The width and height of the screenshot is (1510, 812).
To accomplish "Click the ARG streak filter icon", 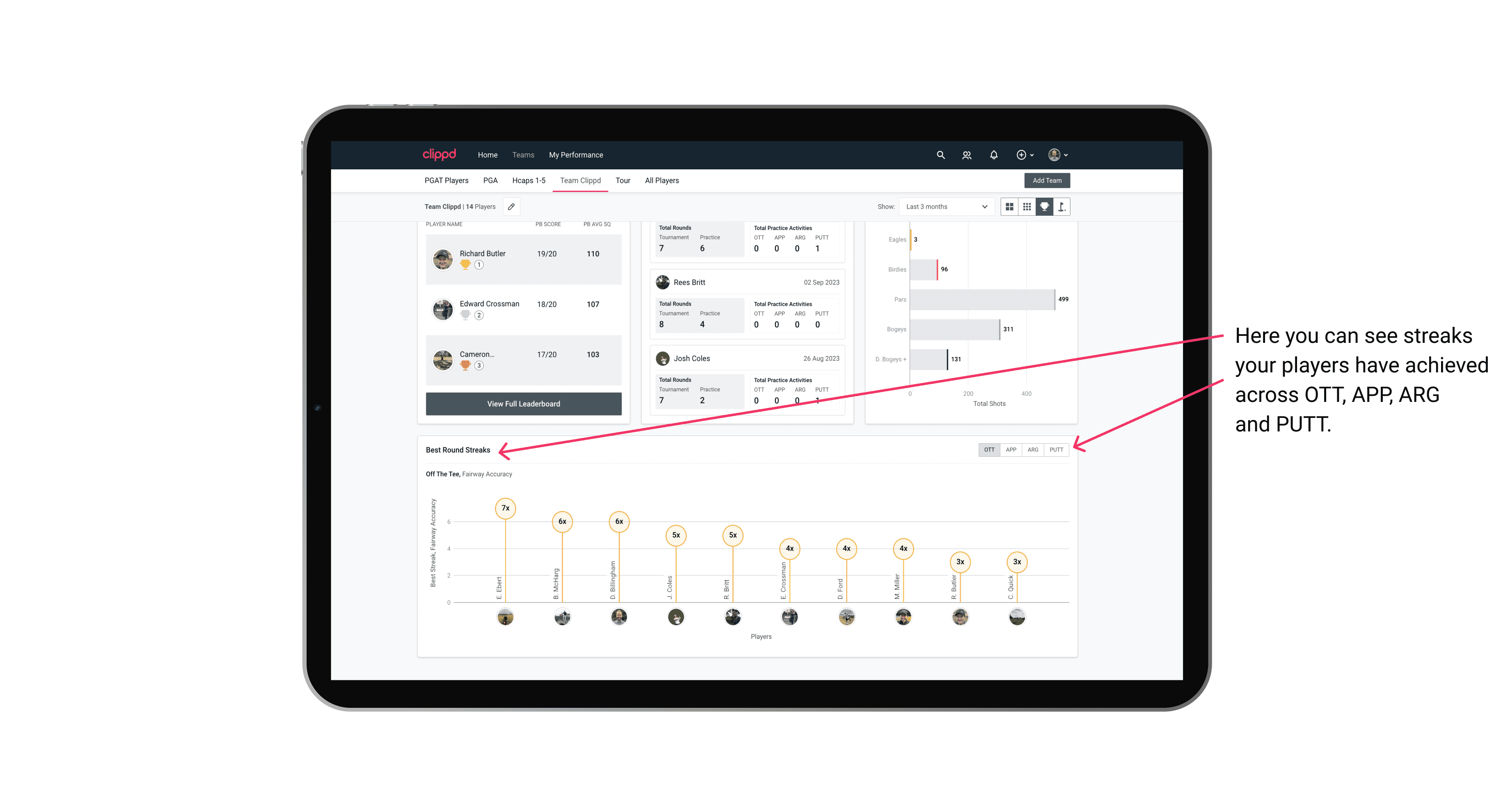I will (x=1033, y=450).
